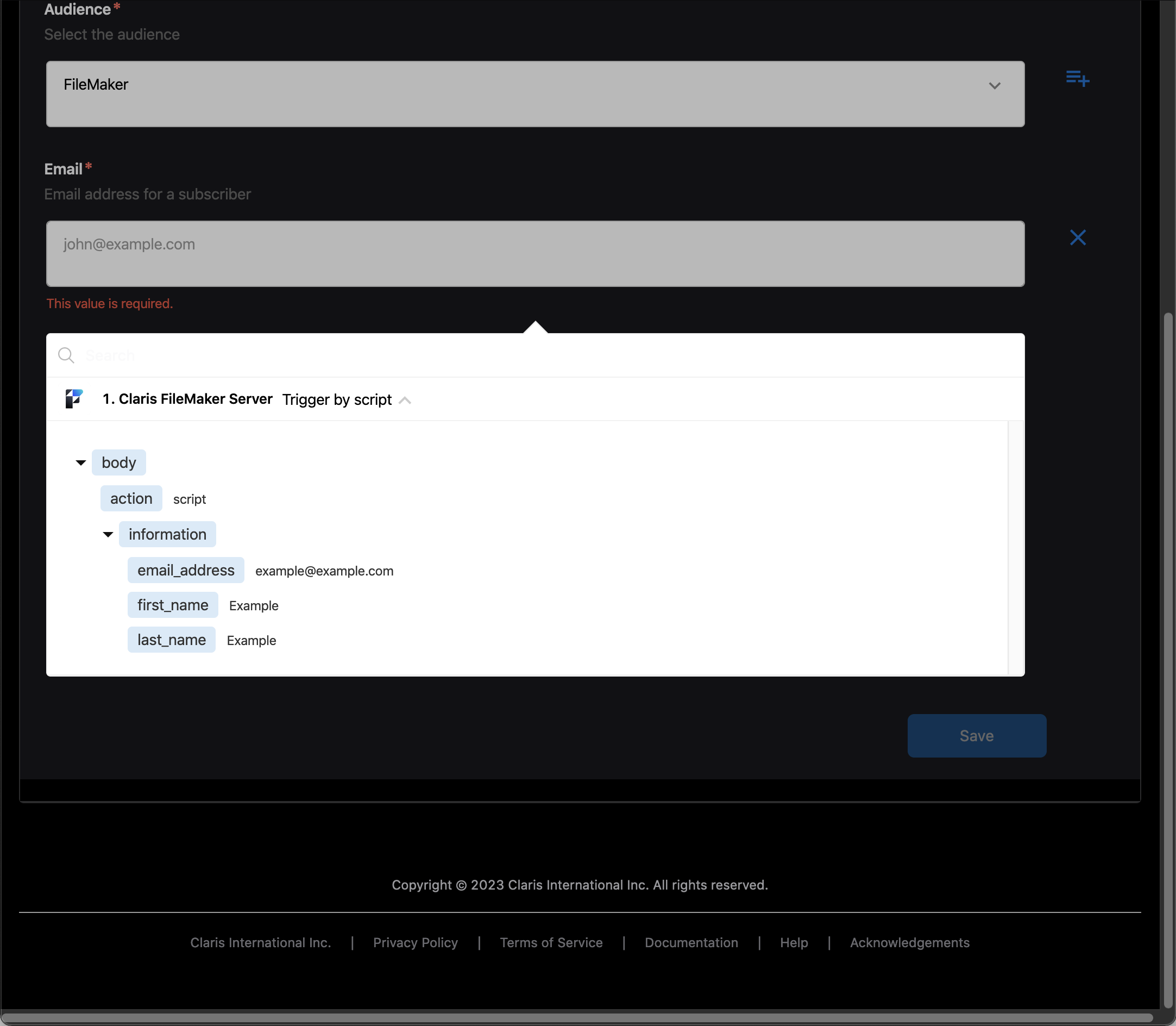
Task: Open the FileMaker audience dropdown
Action: 535,94
